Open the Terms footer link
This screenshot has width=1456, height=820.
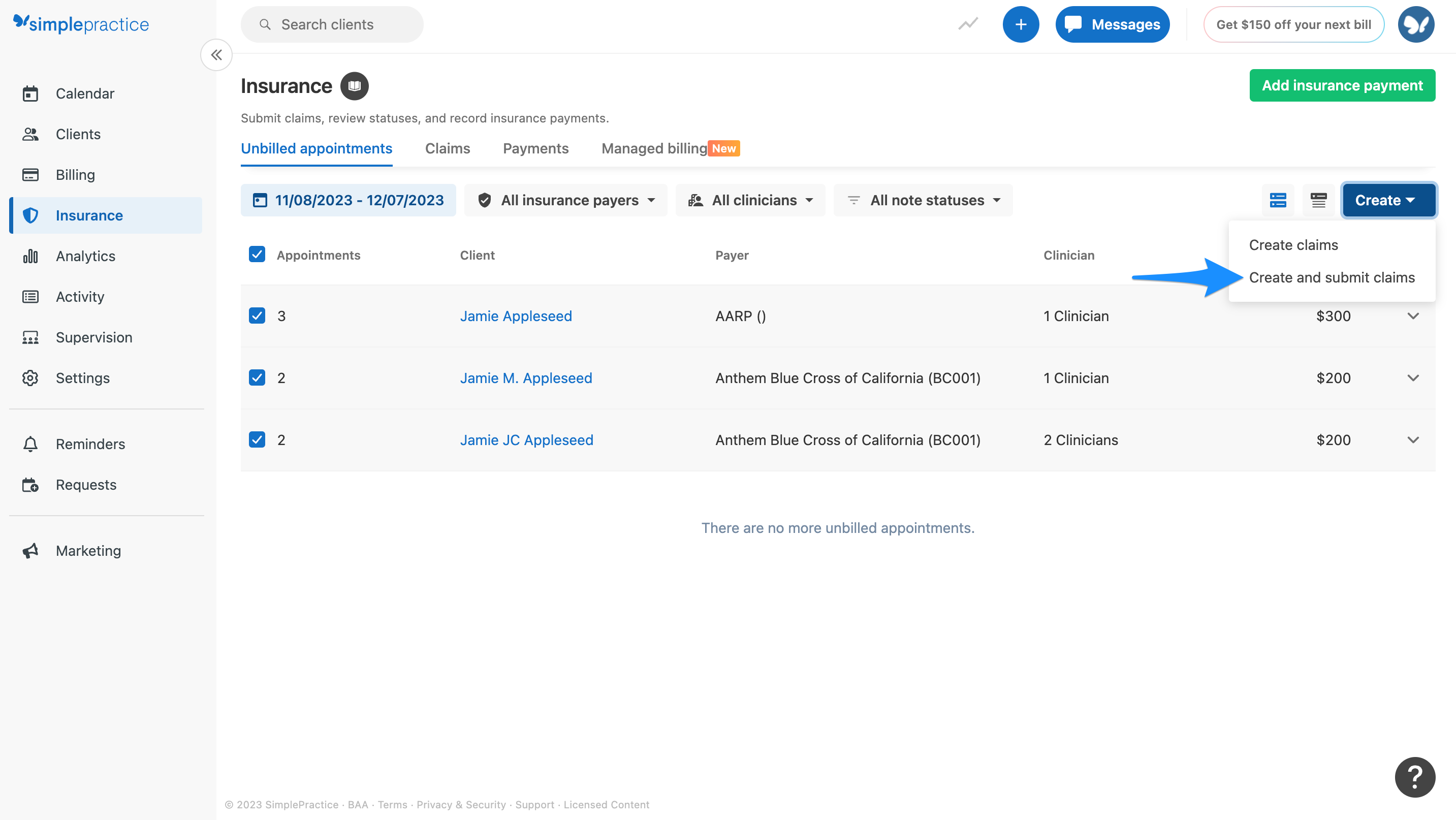tap(392, 804)
